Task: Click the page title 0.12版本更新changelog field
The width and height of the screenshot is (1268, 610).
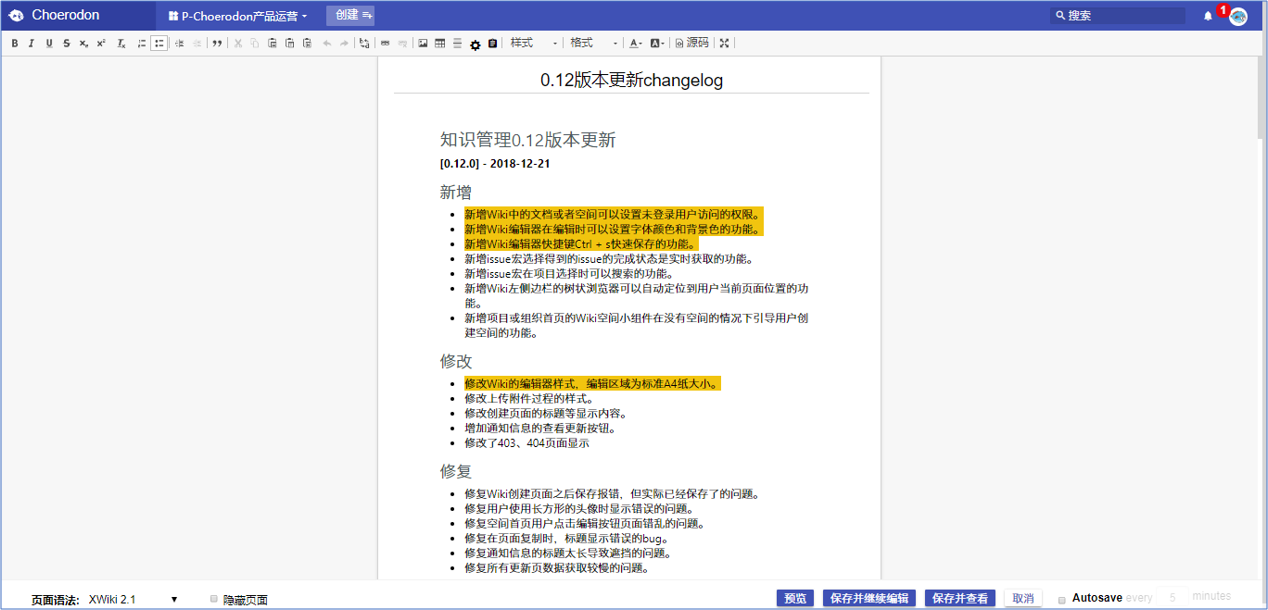Action: pos(632,80)
